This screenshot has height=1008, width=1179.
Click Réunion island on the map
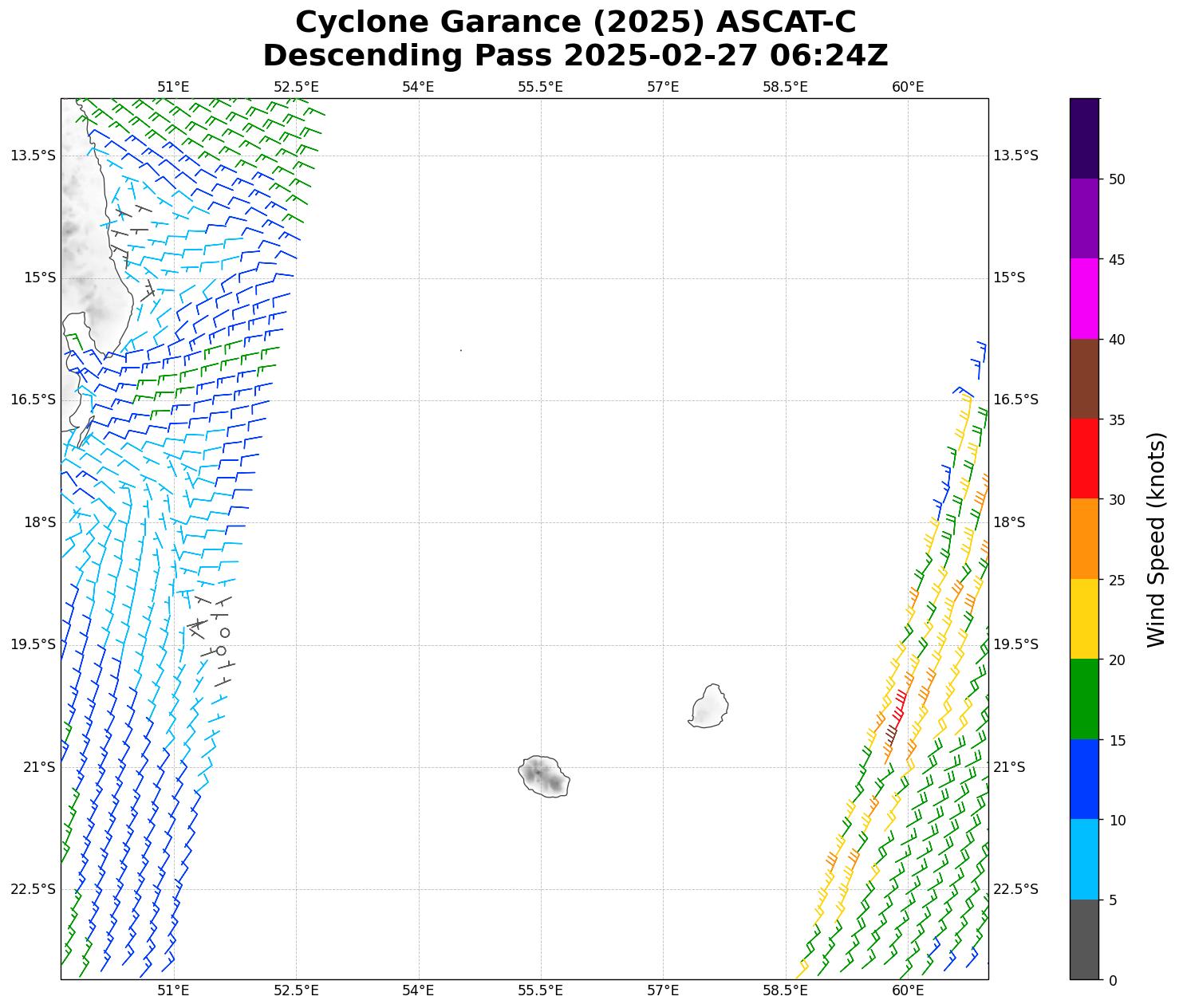coord(545,776)
